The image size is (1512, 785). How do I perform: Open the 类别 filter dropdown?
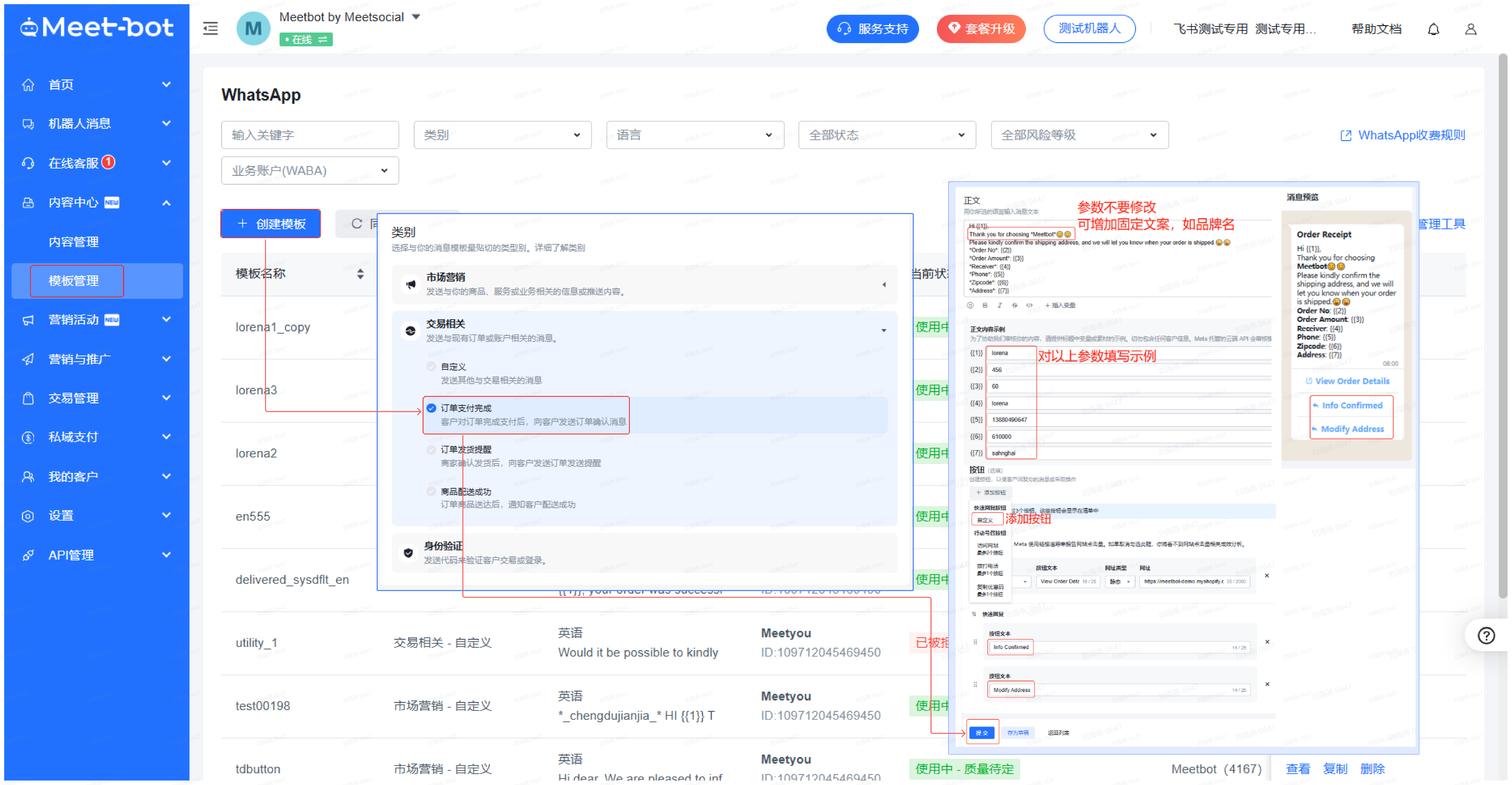coord(502,135)
